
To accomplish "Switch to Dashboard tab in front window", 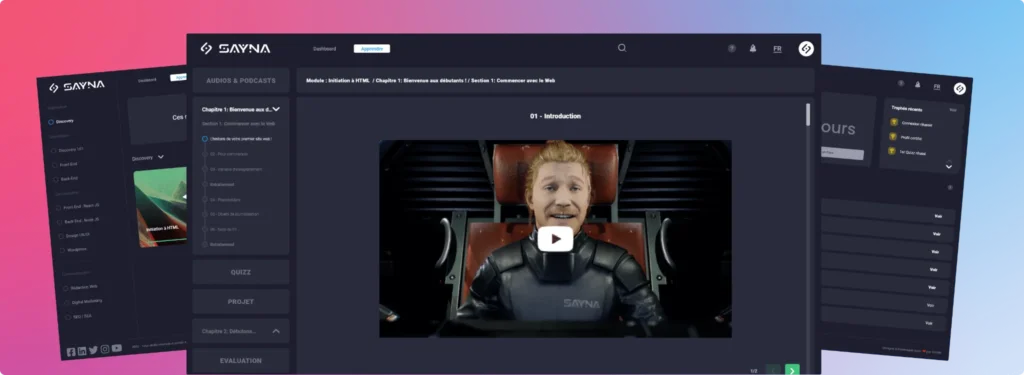I will pyautogui.click(x=325, y=49).
